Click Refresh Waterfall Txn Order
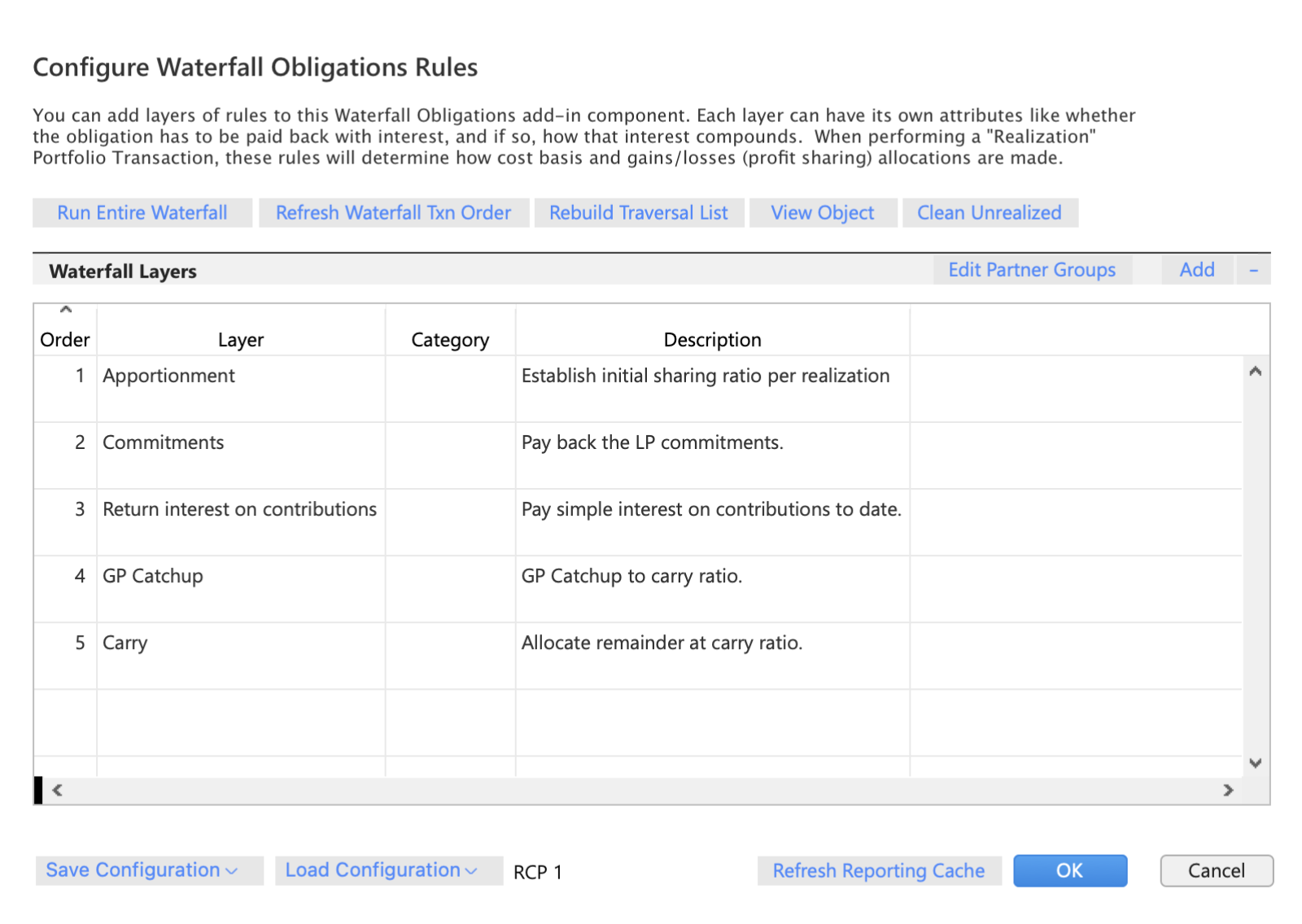This screenshot has height=924, width=1302. pyautogui.click(x=394, y=213)
